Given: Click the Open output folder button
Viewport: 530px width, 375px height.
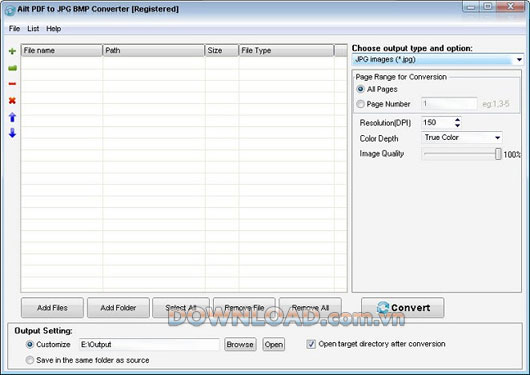Looking at the screenshot, I should (x=274, y=344).
